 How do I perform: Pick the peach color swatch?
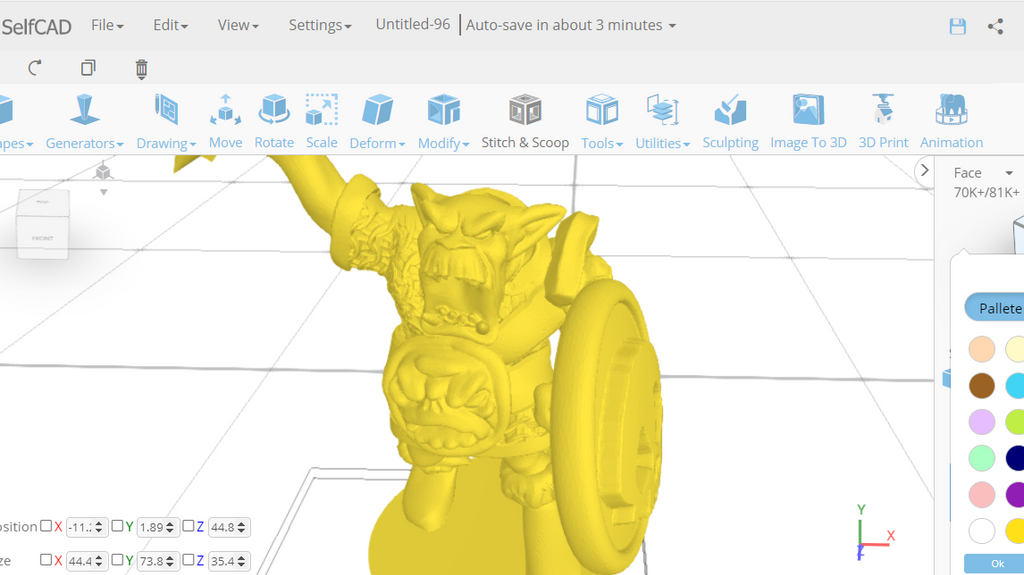click(x=982, y=349)
